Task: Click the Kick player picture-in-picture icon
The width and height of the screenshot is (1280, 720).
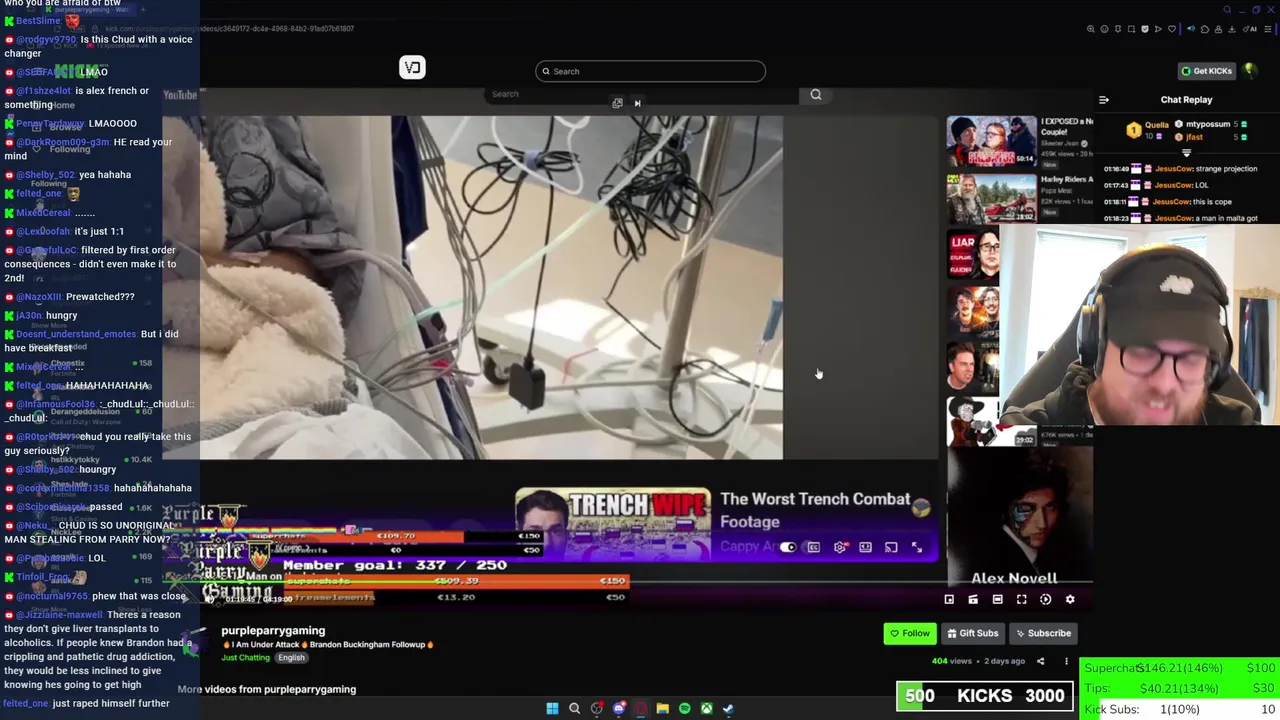Action: [973, 599]
